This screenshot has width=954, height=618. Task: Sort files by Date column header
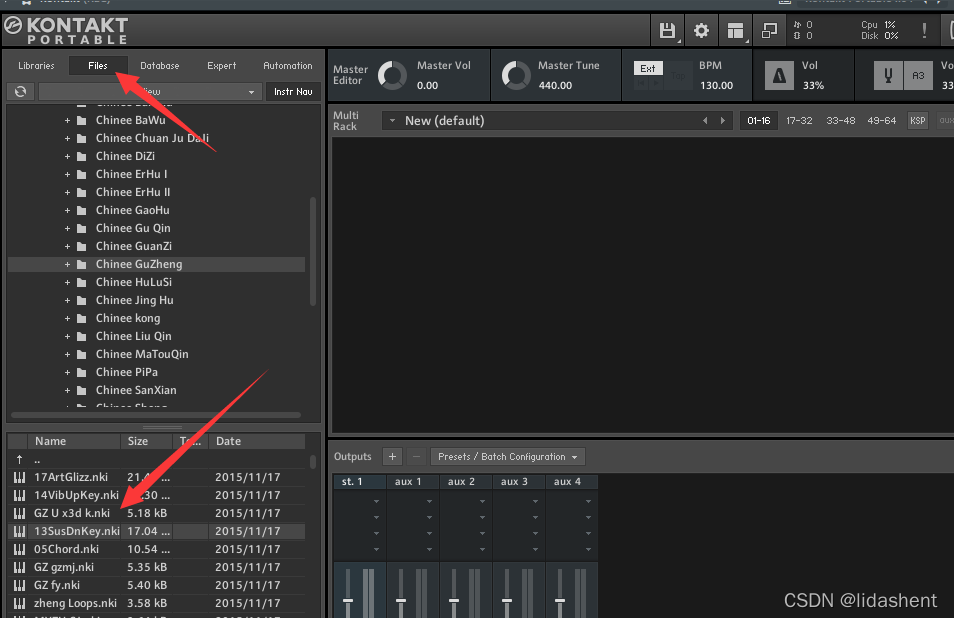pos(257,441)
